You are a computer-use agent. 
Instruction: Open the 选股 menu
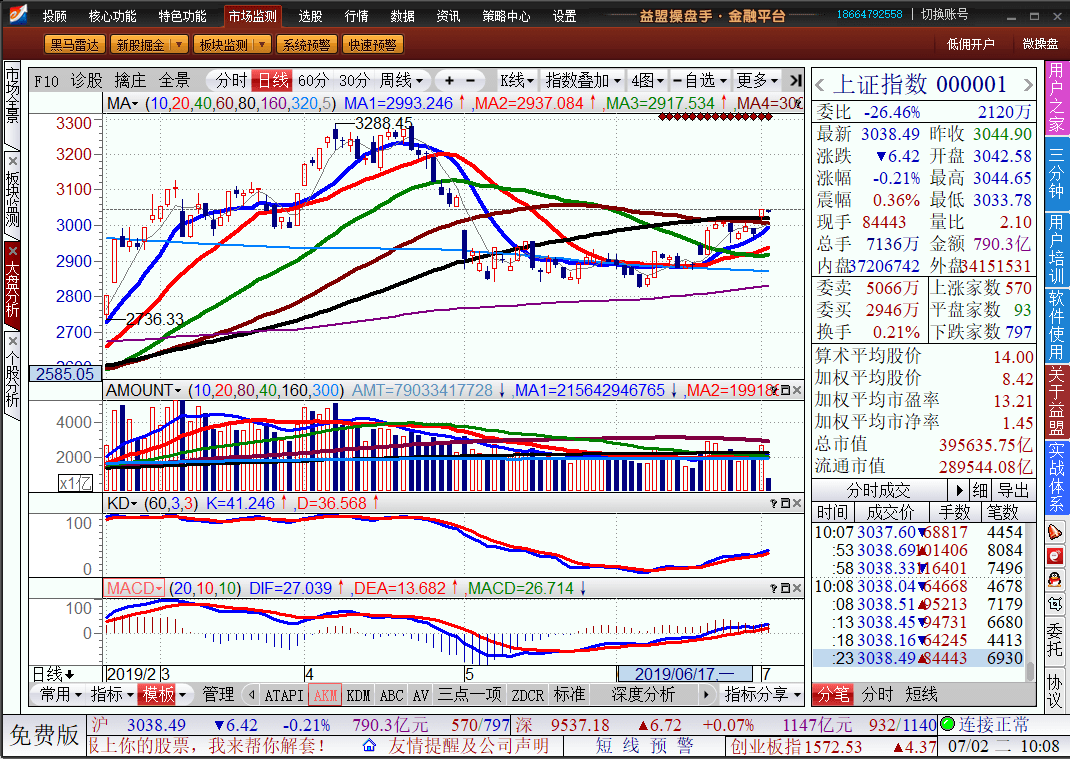click(x=310, y=16)
